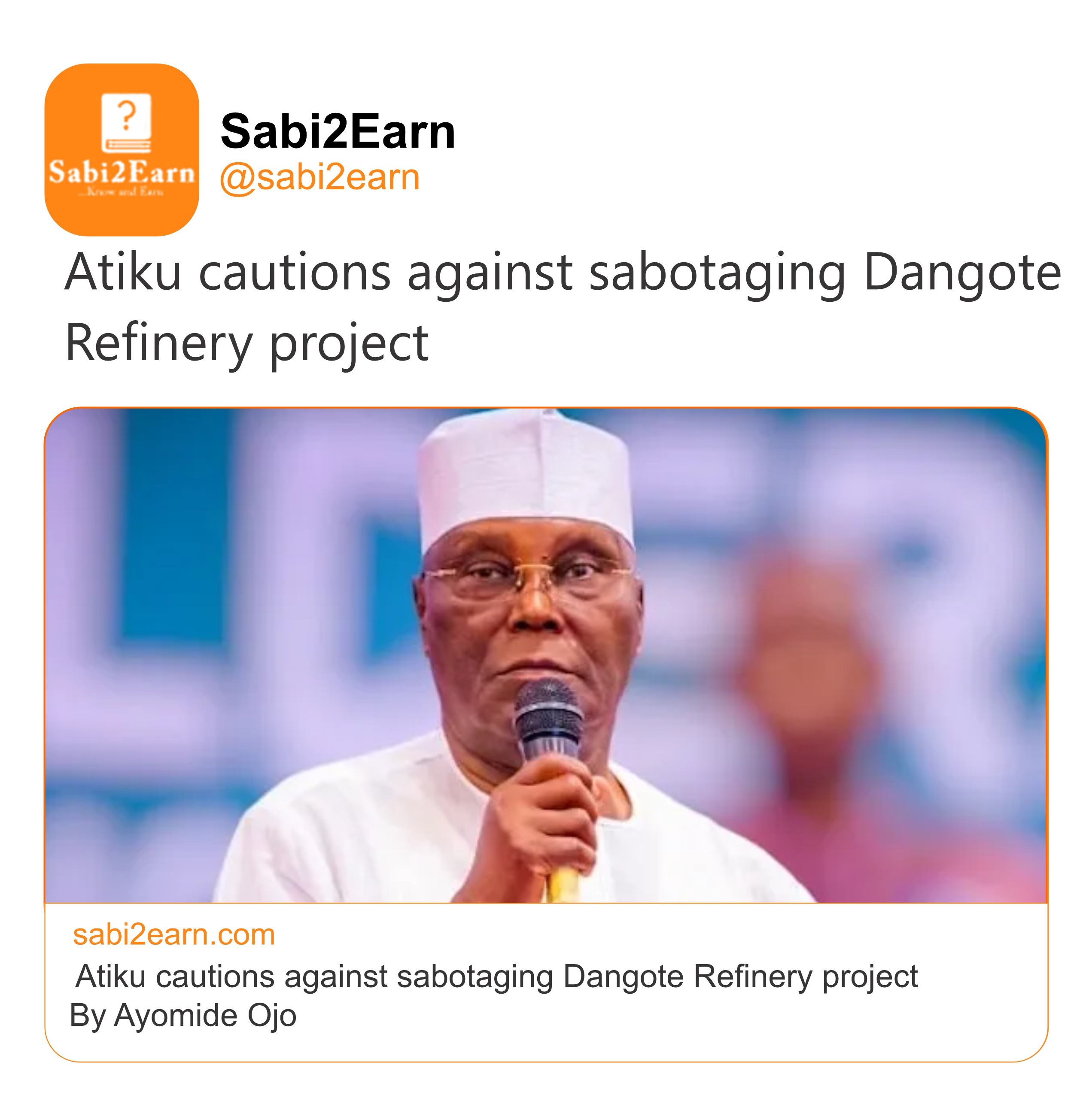Viewport: 1092px width, 1101px height.
Task: Click the orange Sabi2Earn profile avatar
Action: [122, 149]
